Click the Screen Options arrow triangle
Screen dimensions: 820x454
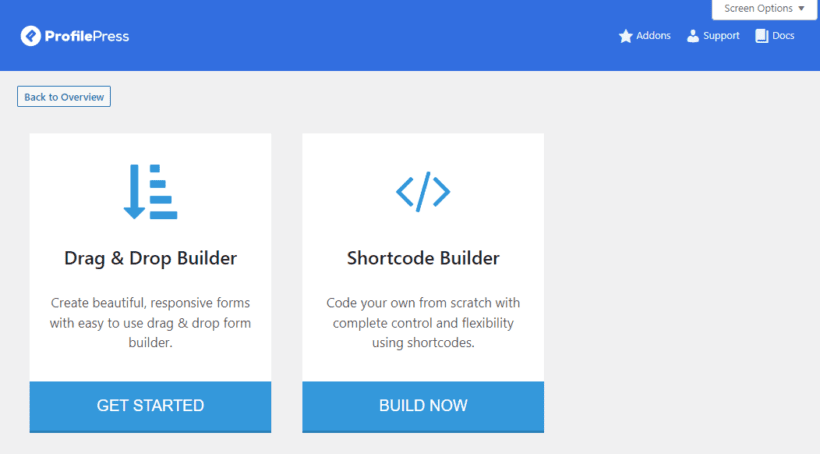click(x=801, y=9)
